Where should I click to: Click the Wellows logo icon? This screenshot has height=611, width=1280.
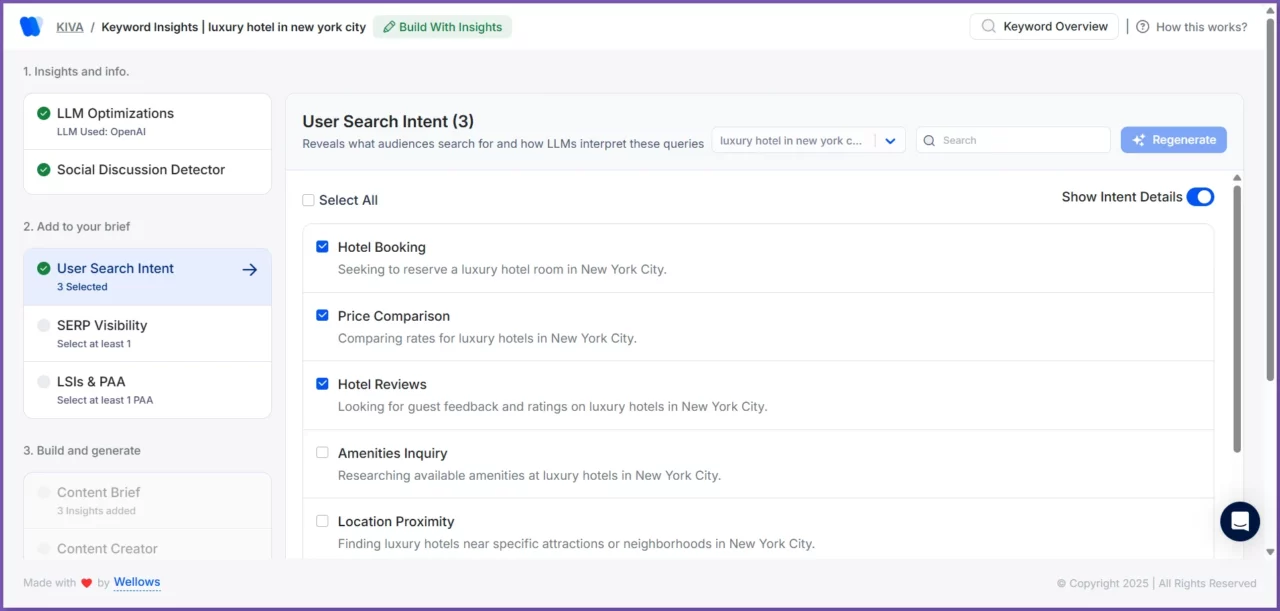(31, 27)
